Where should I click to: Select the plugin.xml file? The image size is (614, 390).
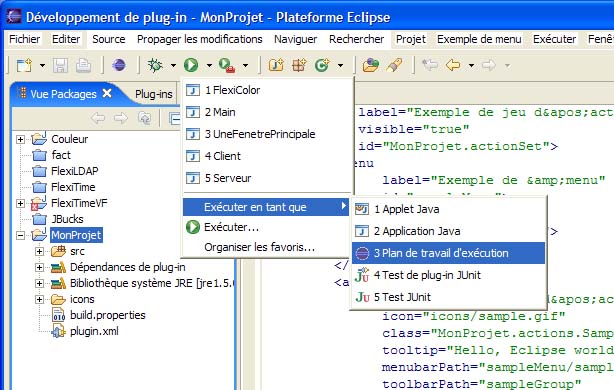pos(94,331)
